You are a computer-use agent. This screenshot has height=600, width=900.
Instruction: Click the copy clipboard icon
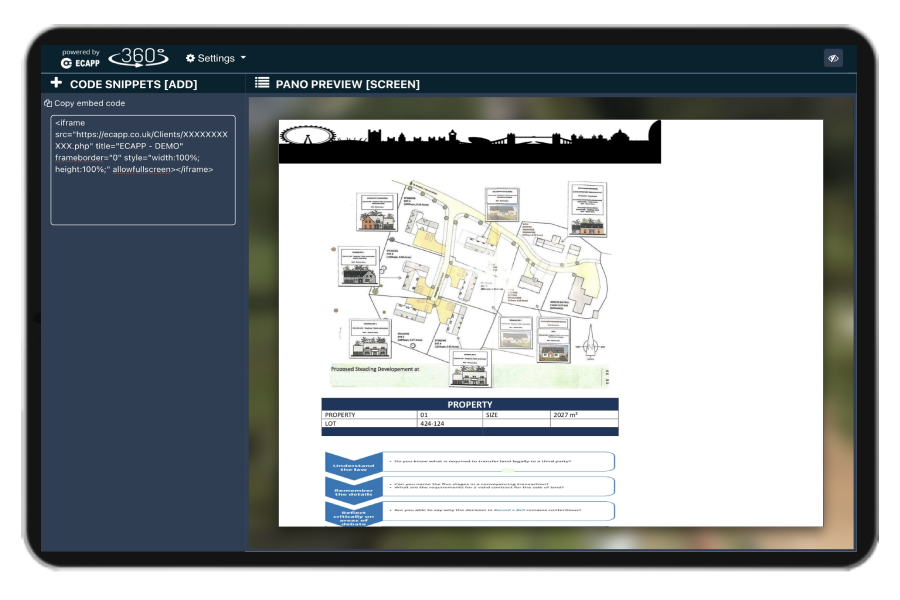point(48,103)
